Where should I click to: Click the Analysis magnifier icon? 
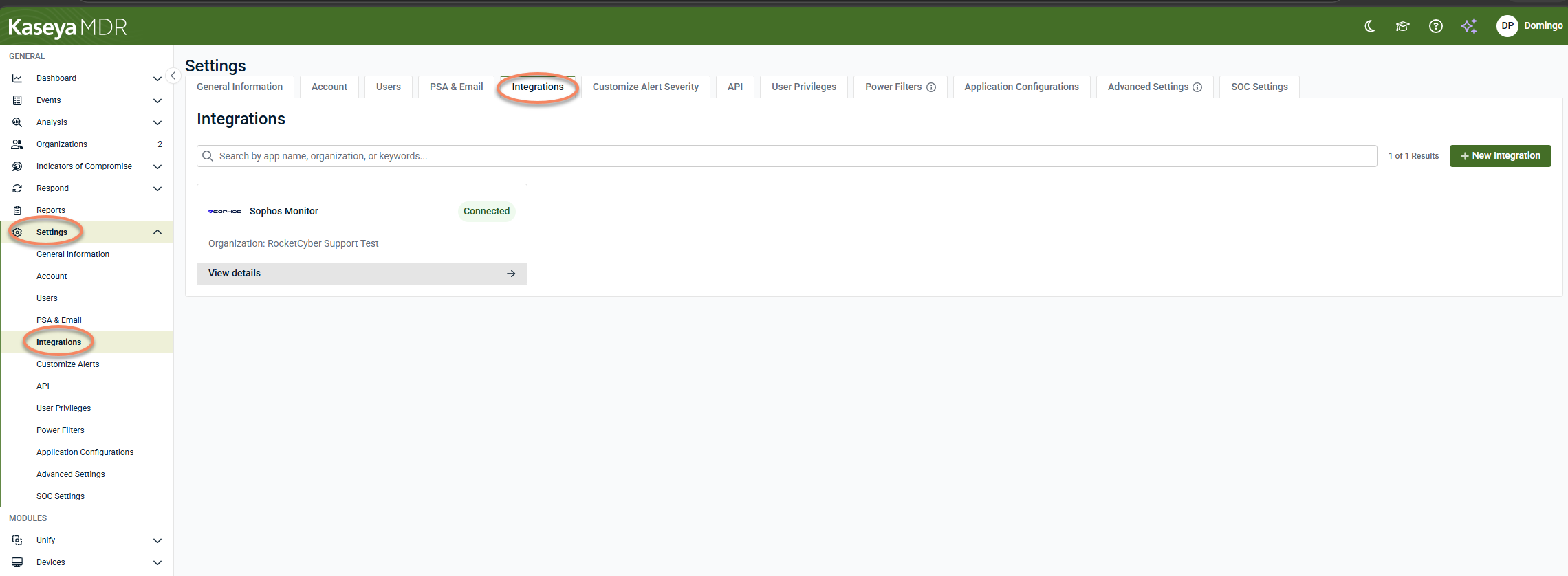(x=17, y=122)
